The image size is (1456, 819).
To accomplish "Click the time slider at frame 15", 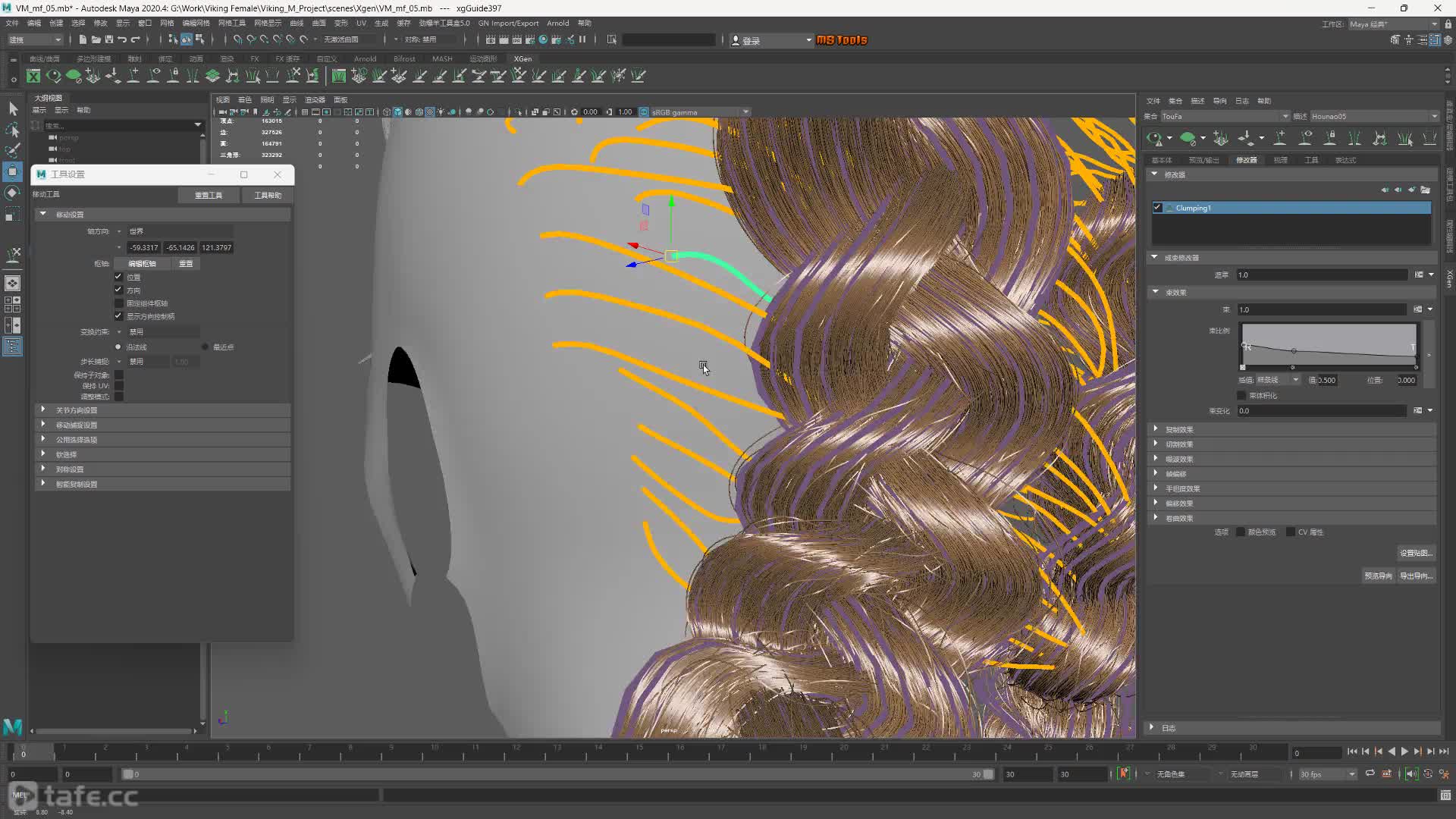I will [x=639, y=752].
